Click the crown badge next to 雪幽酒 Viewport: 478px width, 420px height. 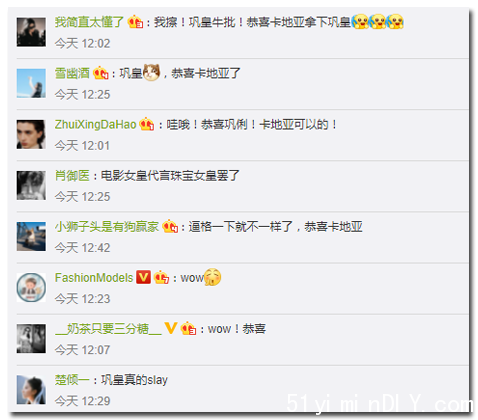pos(101,73)
